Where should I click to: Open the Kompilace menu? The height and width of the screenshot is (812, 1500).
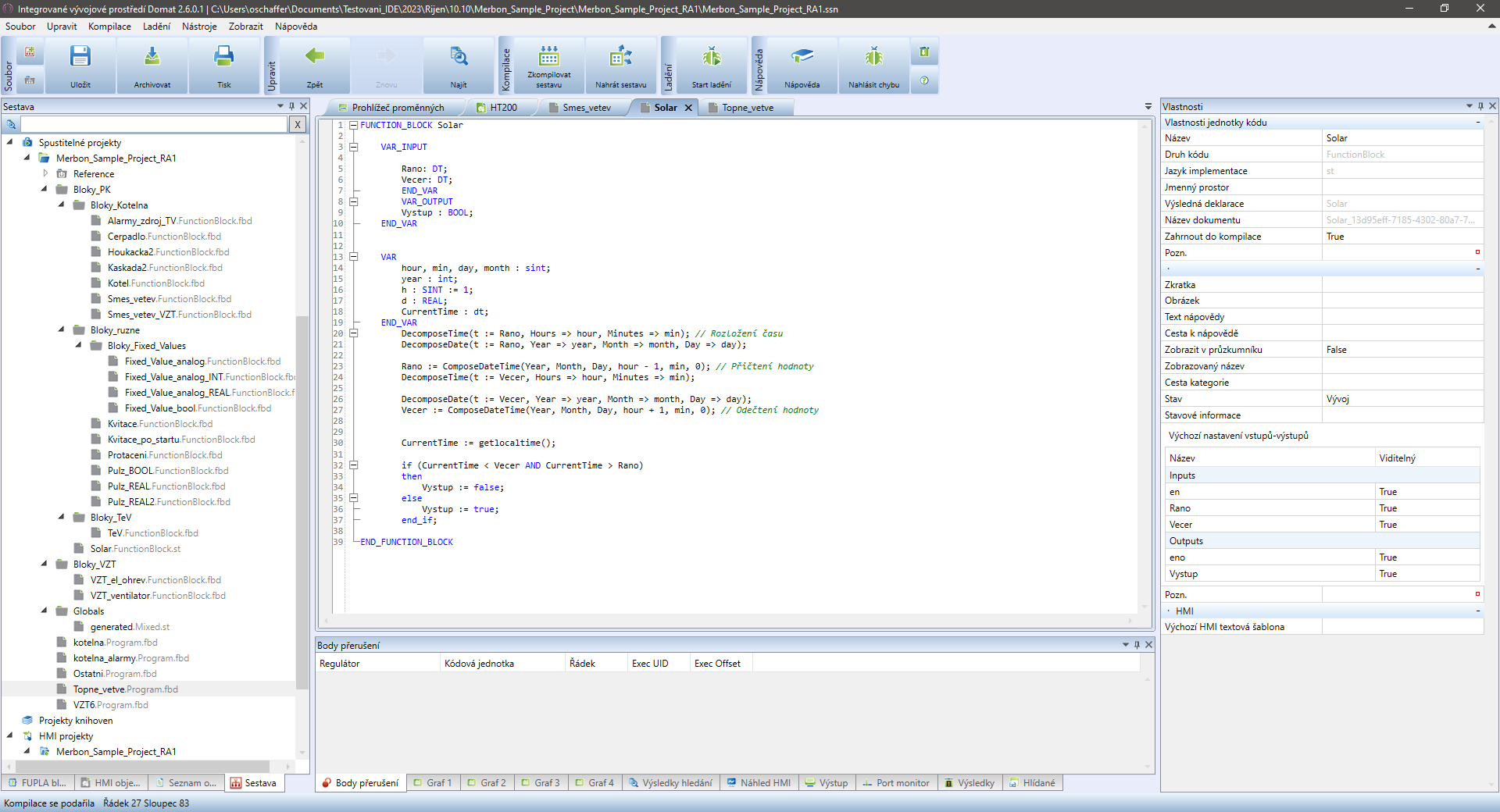click(109, 27)
